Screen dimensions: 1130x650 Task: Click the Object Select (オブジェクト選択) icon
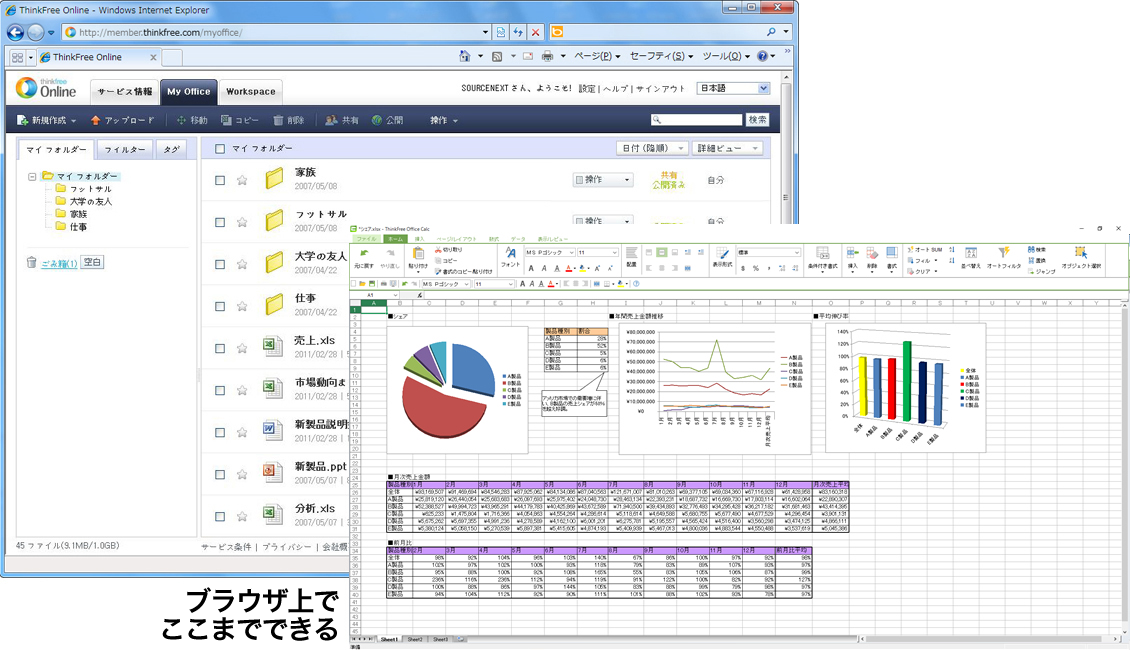pyautogui.click(x=1081, y=252)
